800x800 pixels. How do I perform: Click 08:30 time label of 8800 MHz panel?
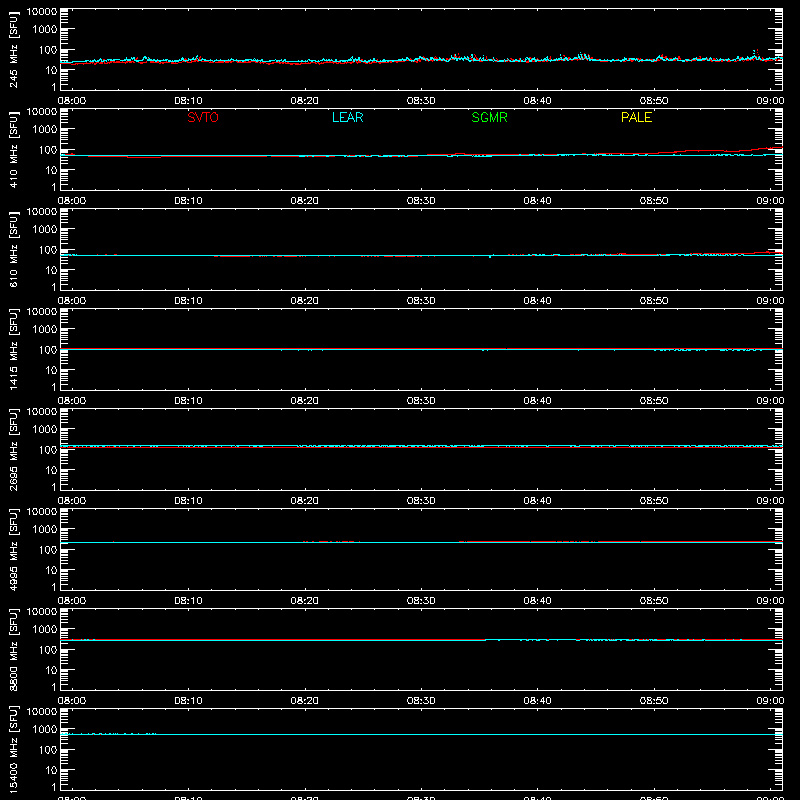[x=421, y=701]
